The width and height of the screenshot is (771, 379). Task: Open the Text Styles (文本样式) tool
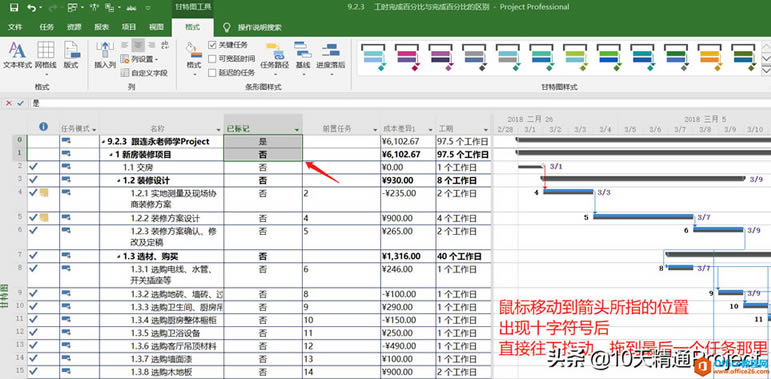[17, 55]
